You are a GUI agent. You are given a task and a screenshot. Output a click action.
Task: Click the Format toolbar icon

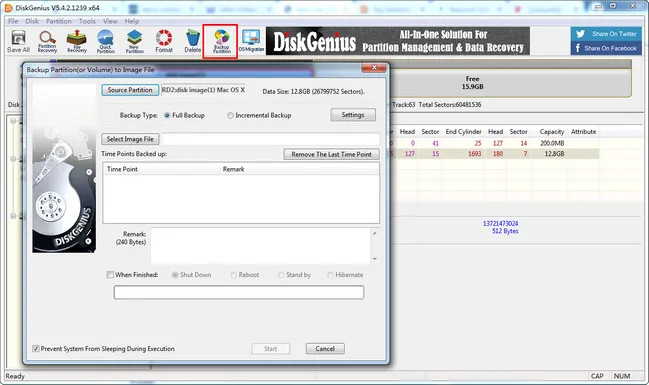164,41
